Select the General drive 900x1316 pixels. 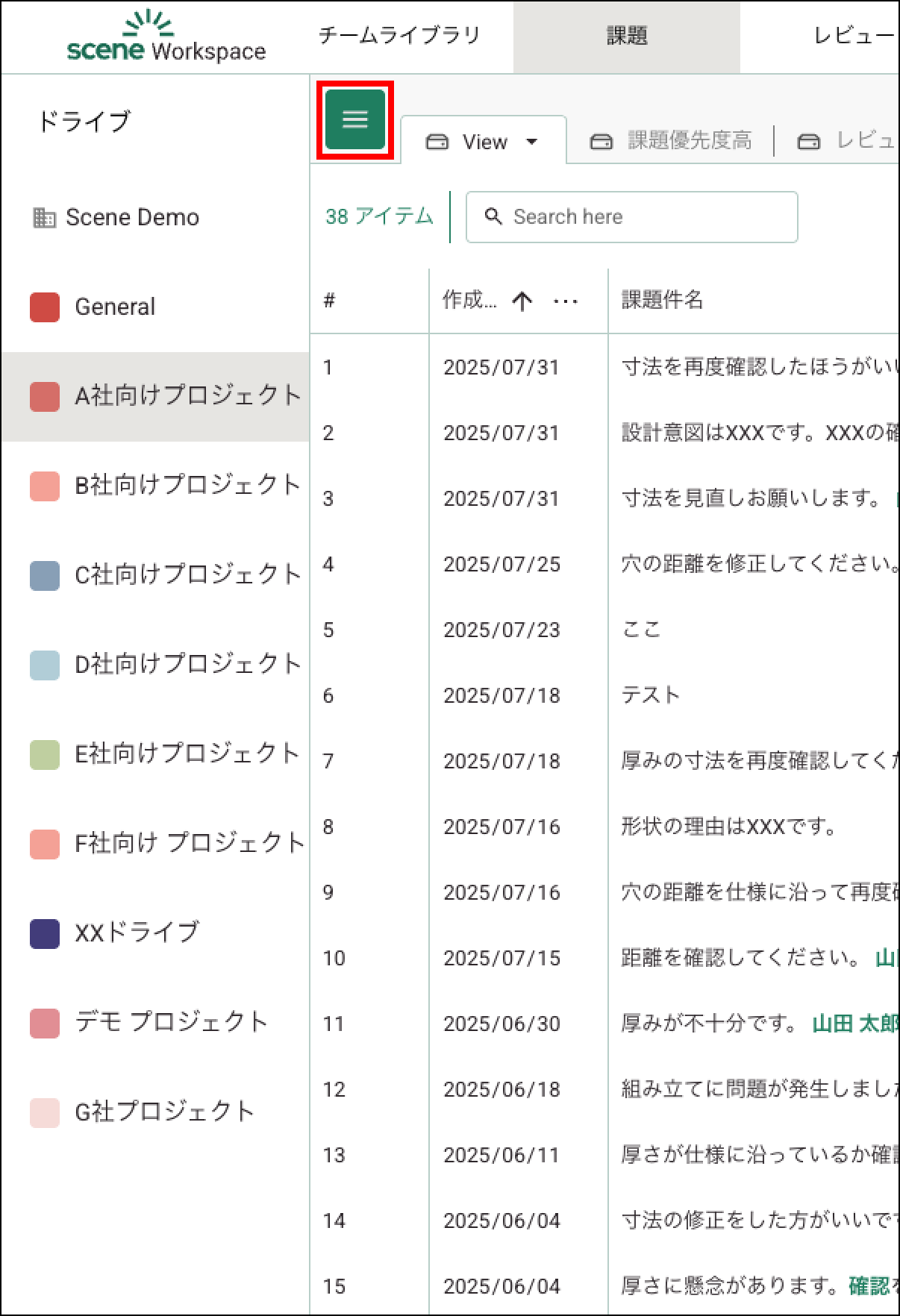115,307
